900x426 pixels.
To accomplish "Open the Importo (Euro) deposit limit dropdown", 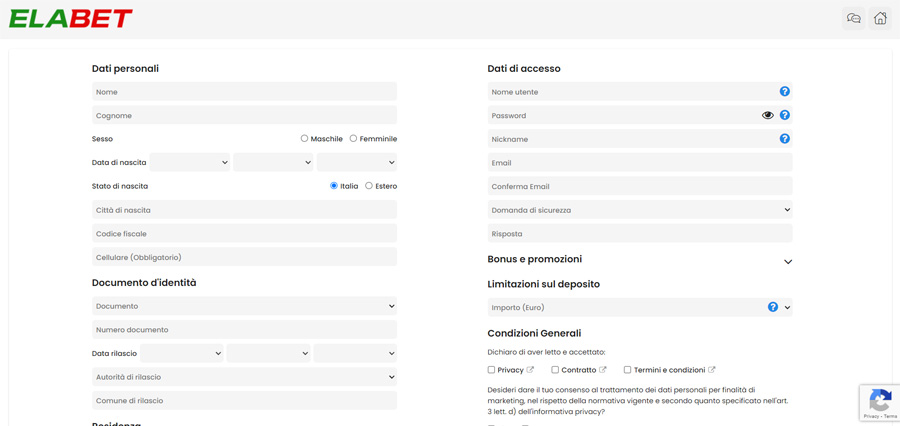I will pos(640,307).
